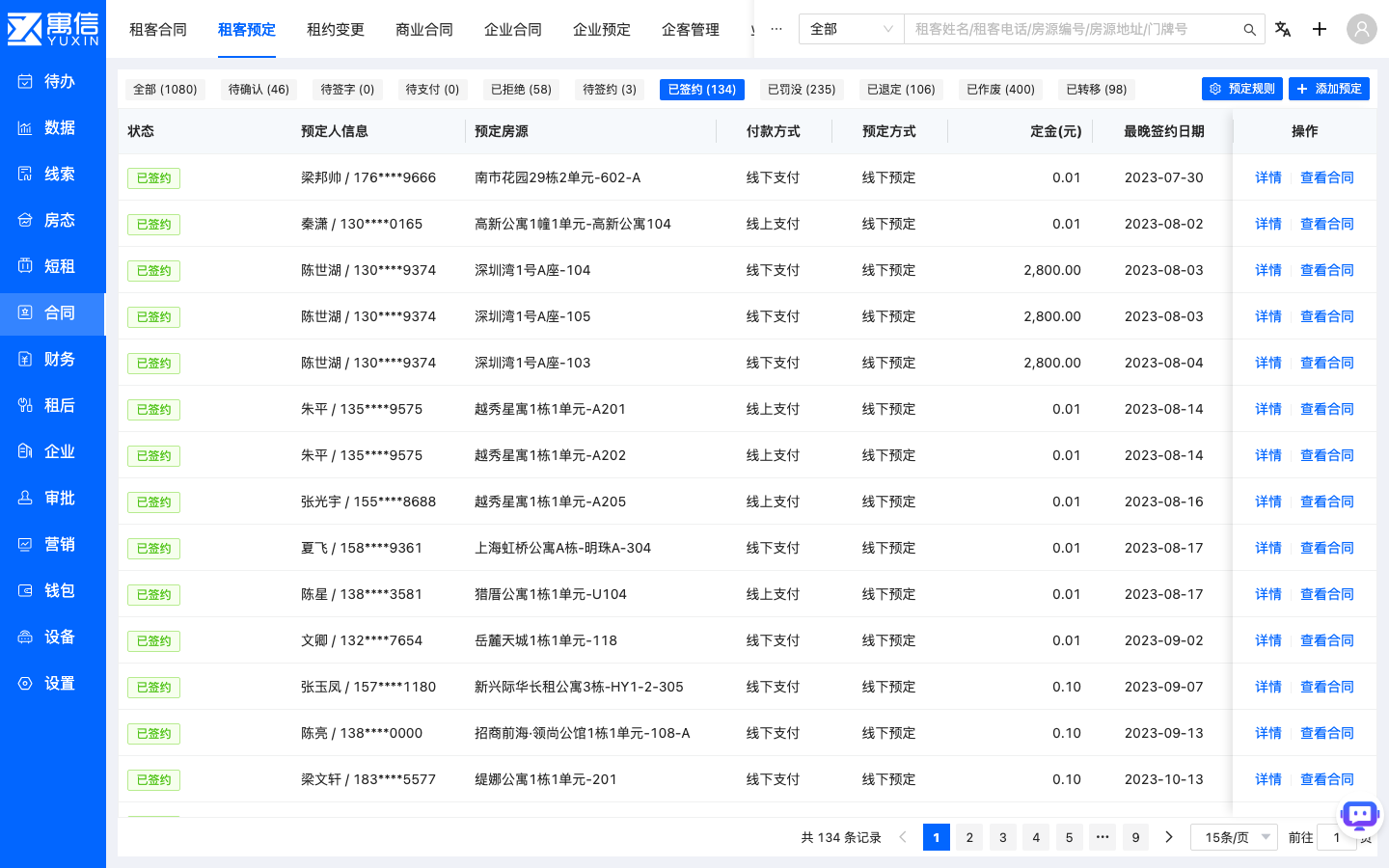Filter by 待确认 (46)

[259, 90]
